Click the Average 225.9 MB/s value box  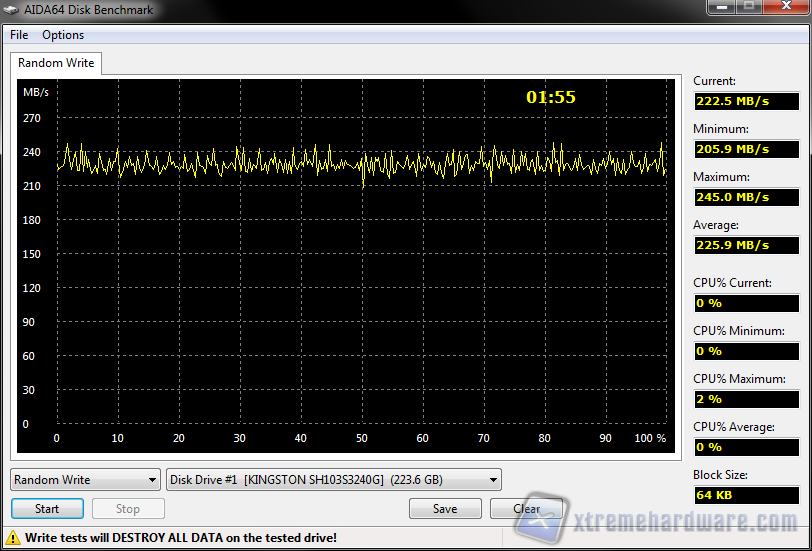(745, 245)
